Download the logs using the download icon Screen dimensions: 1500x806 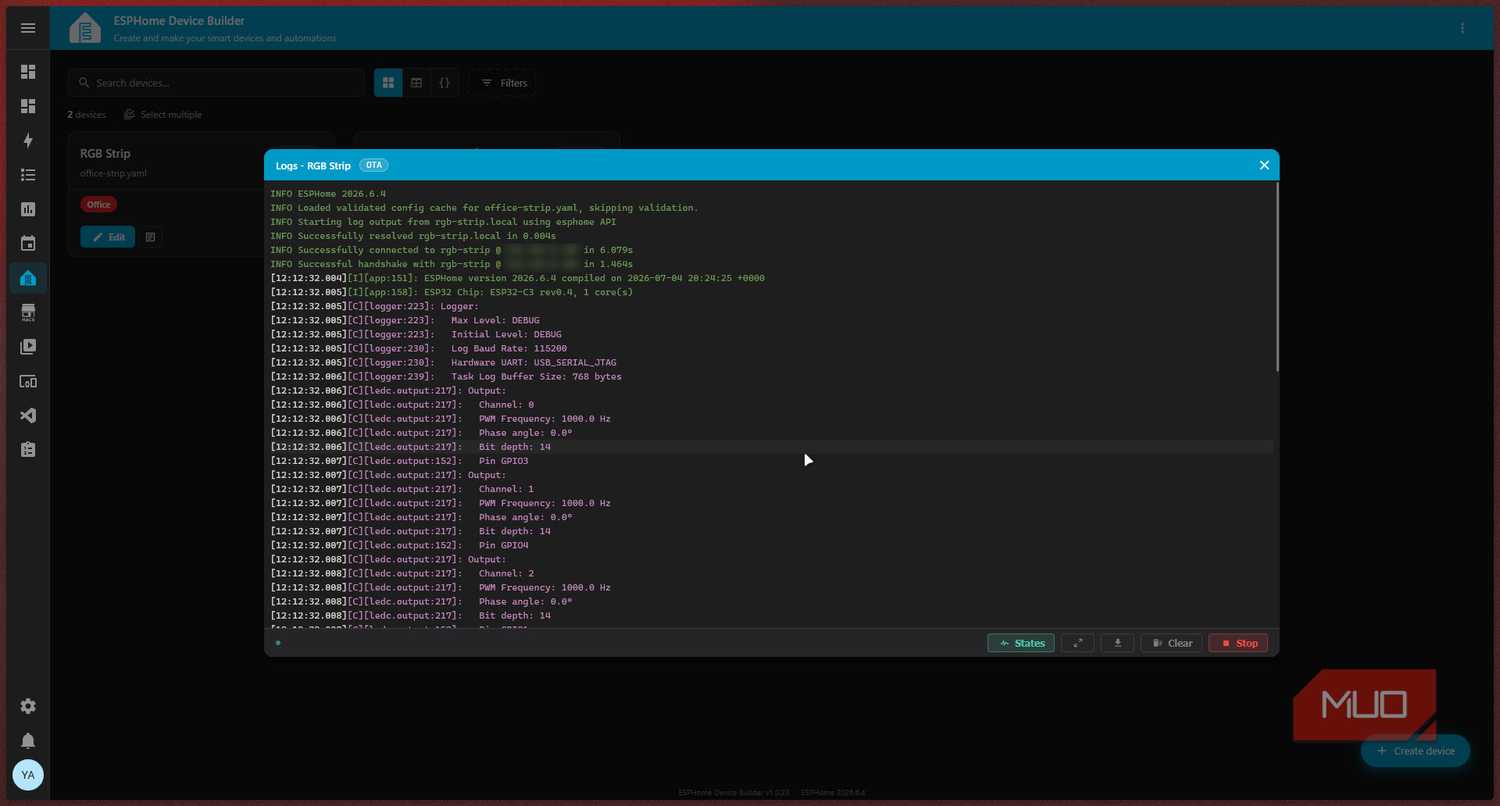[x=1117, y=643]
